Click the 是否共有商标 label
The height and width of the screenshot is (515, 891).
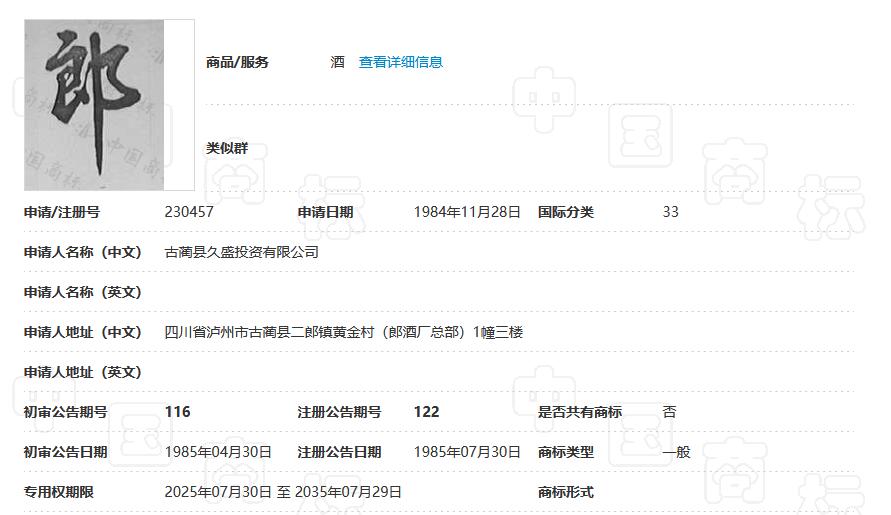point(580,412)
